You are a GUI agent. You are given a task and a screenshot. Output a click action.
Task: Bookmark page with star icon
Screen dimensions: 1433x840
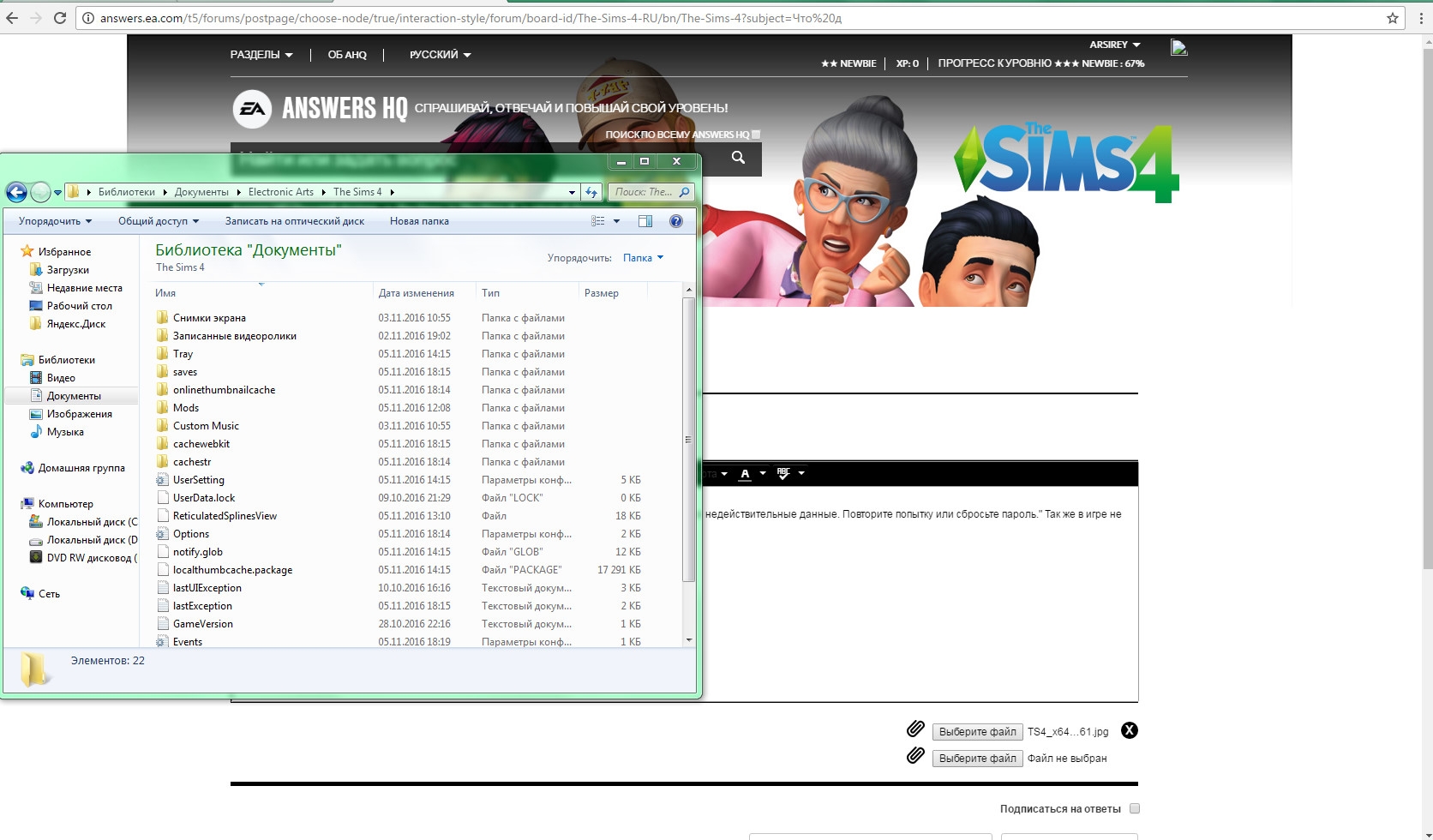(x=1393, y=18)
